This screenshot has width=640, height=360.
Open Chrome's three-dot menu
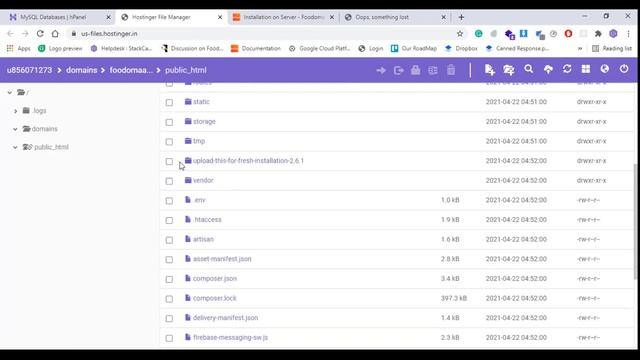[x=629, y=34]
